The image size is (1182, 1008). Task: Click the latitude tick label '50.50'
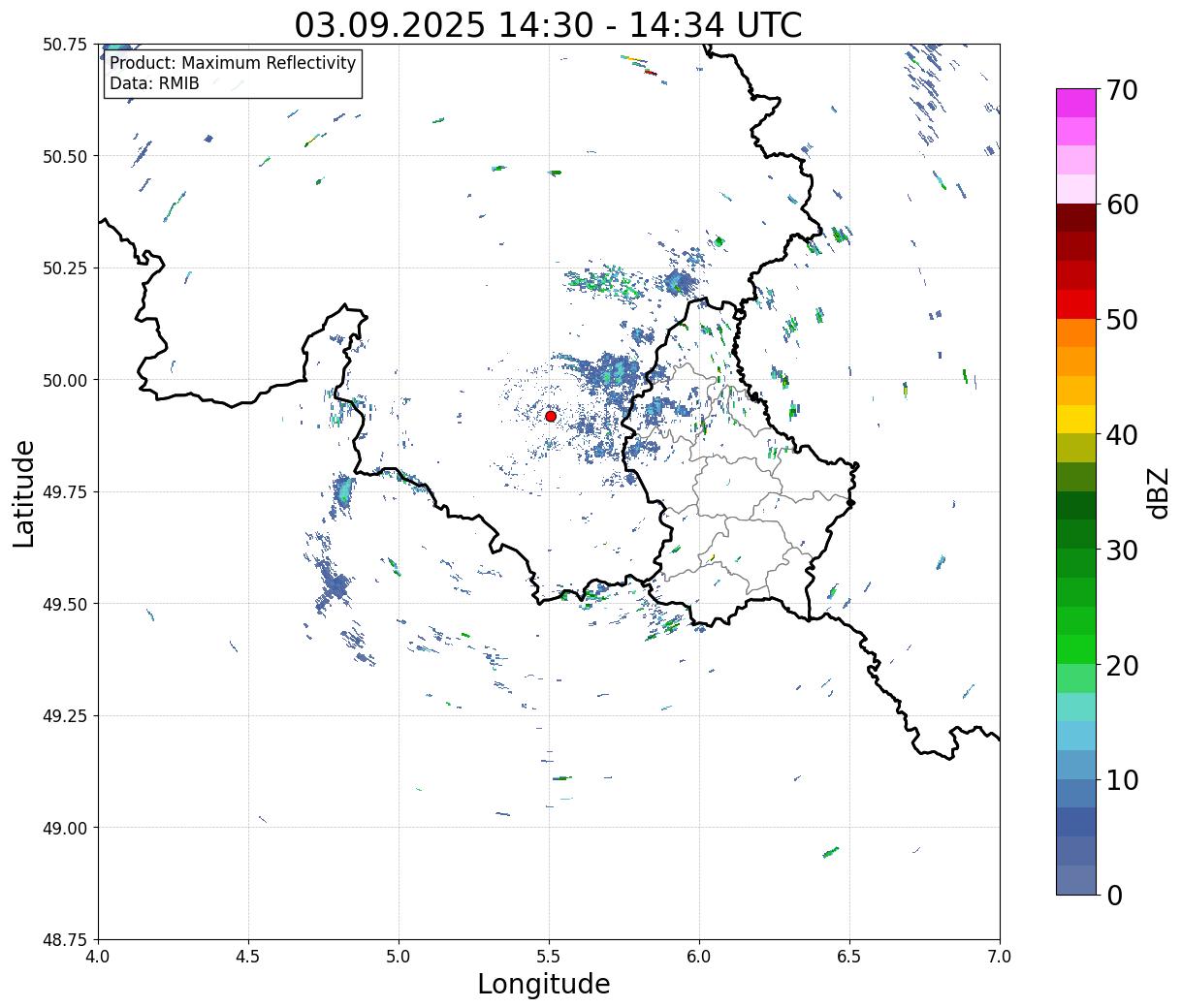tap(65, 156)
